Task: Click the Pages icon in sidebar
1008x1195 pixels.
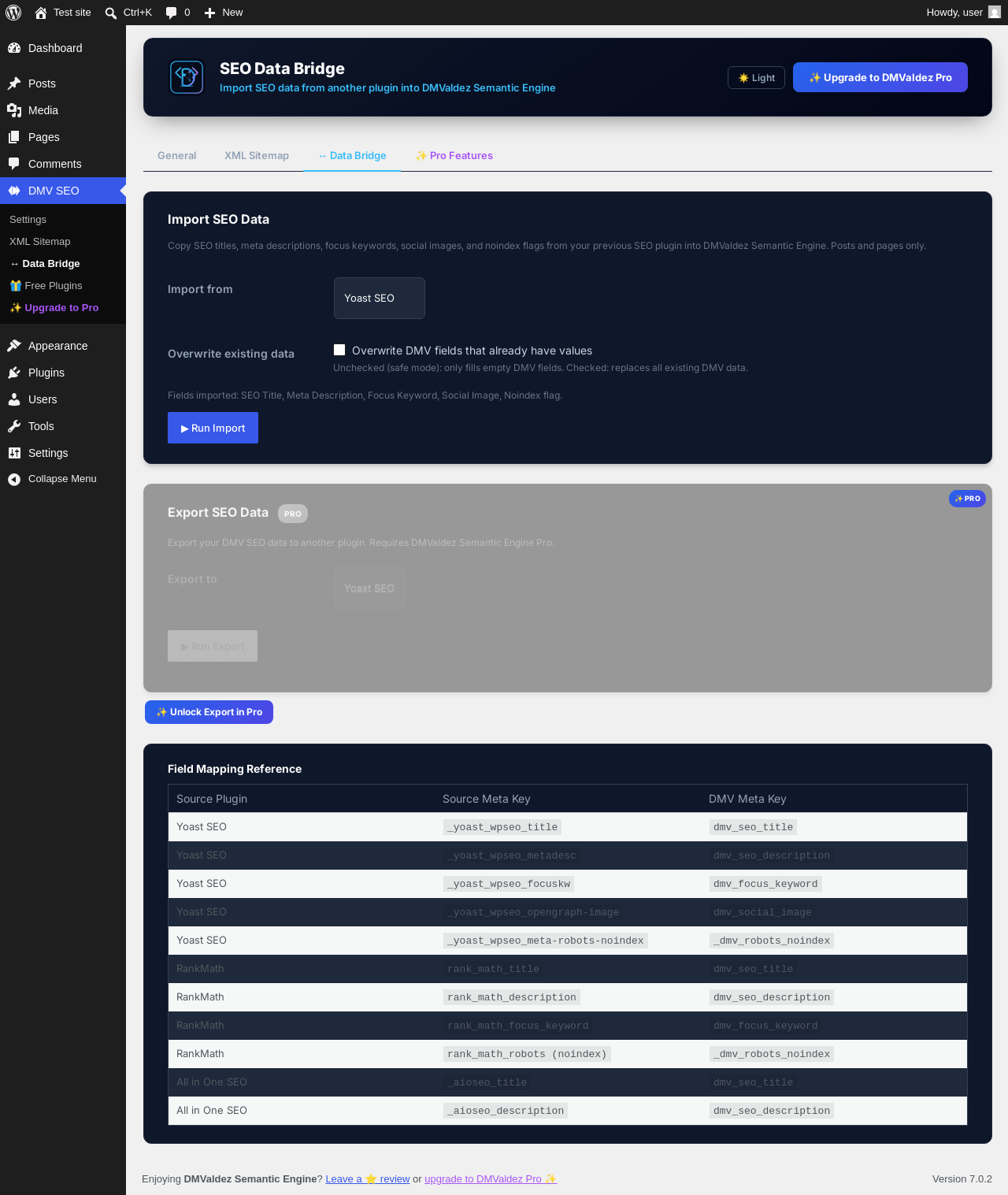Action: [x=14, y=137]
